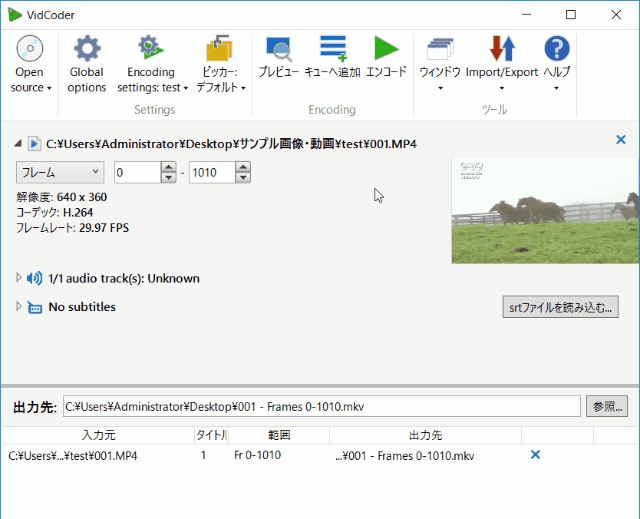This screenshot has width=640, height=519.
Task: Maximize the VidCoder window
Action: tap(571, 15)
